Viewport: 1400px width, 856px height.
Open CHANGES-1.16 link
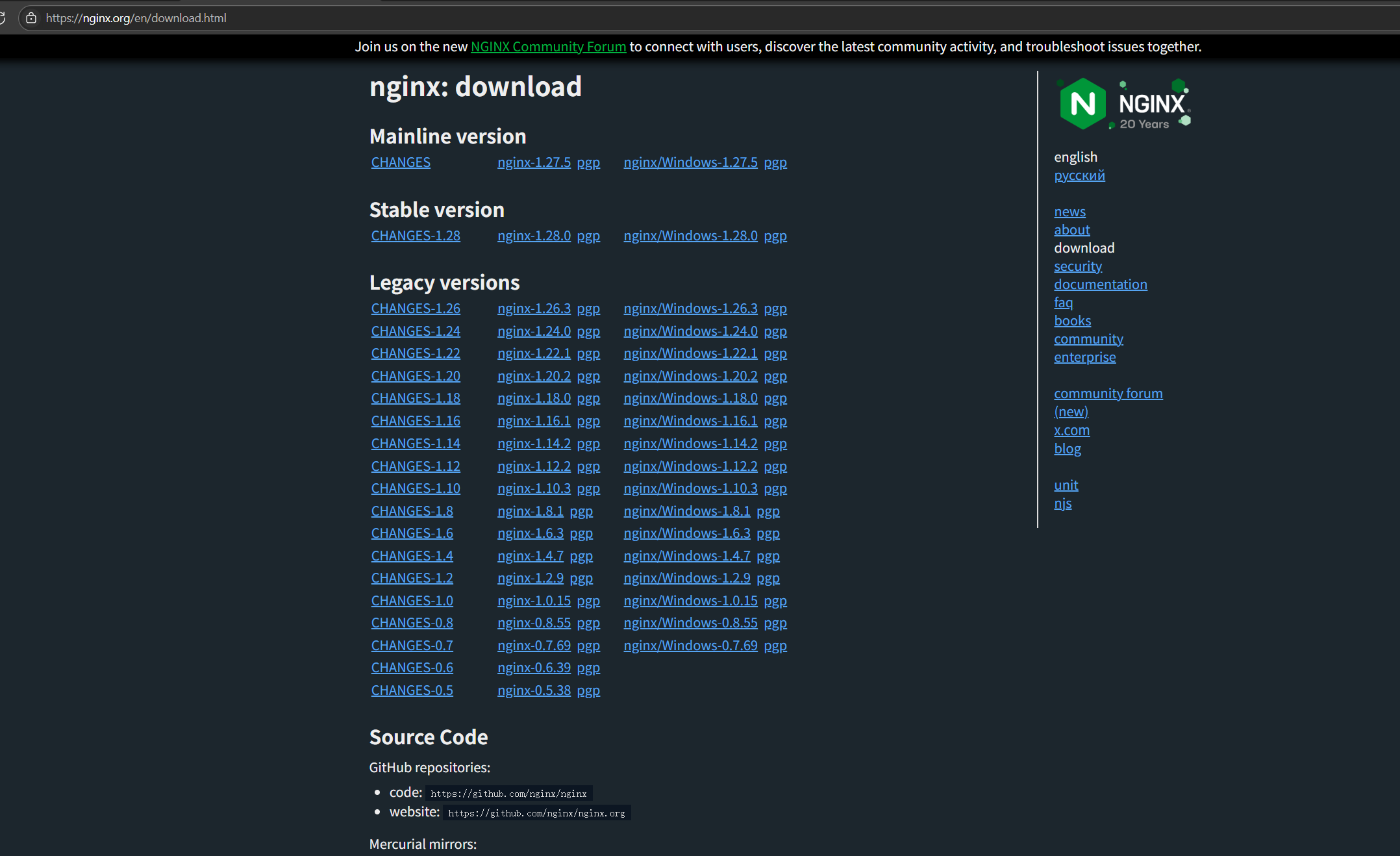pyautogui.click(x=416, y=421)
